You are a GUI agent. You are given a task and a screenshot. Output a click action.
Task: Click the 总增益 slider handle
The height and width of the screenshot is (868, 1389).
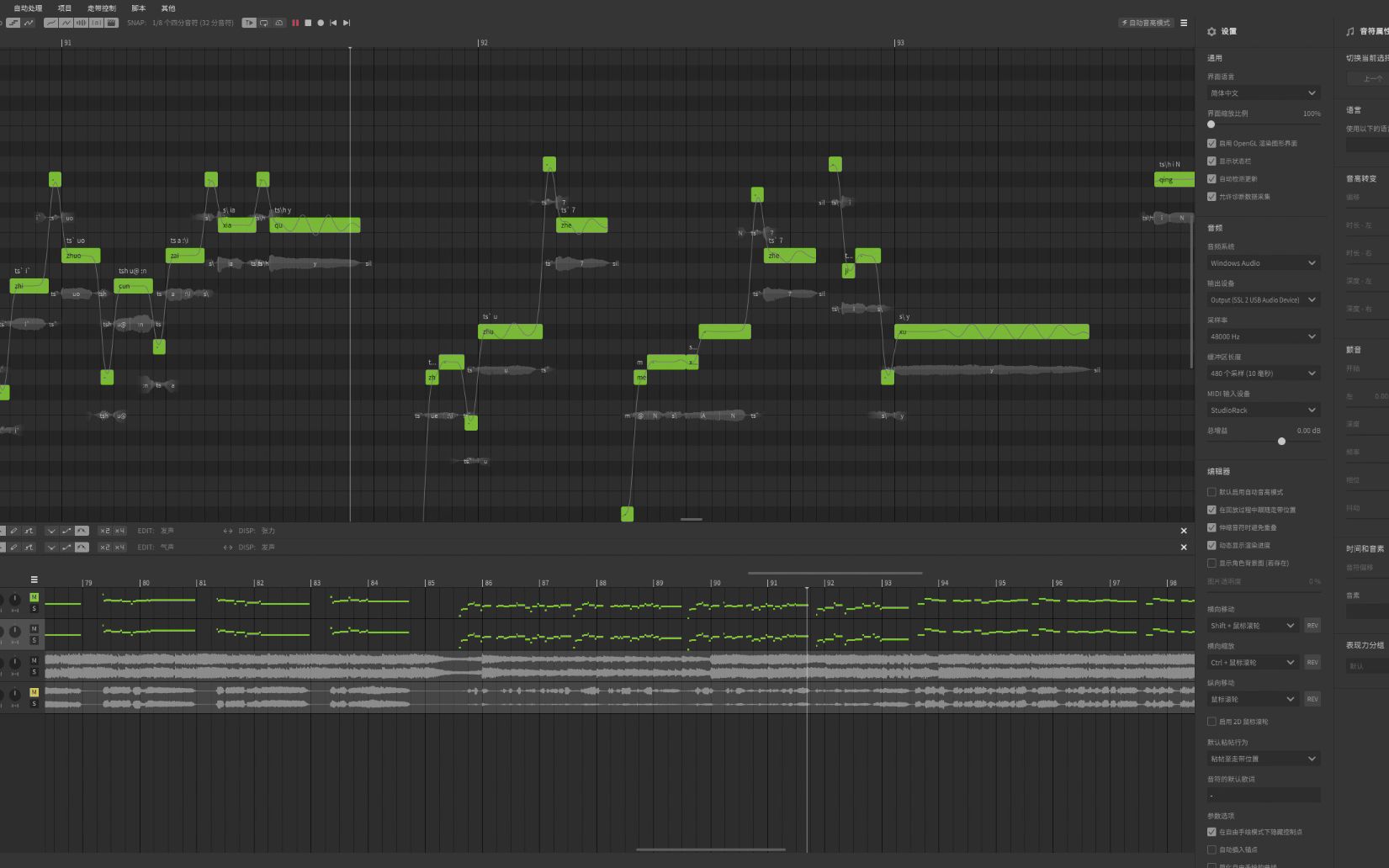tap(1281, 441)
